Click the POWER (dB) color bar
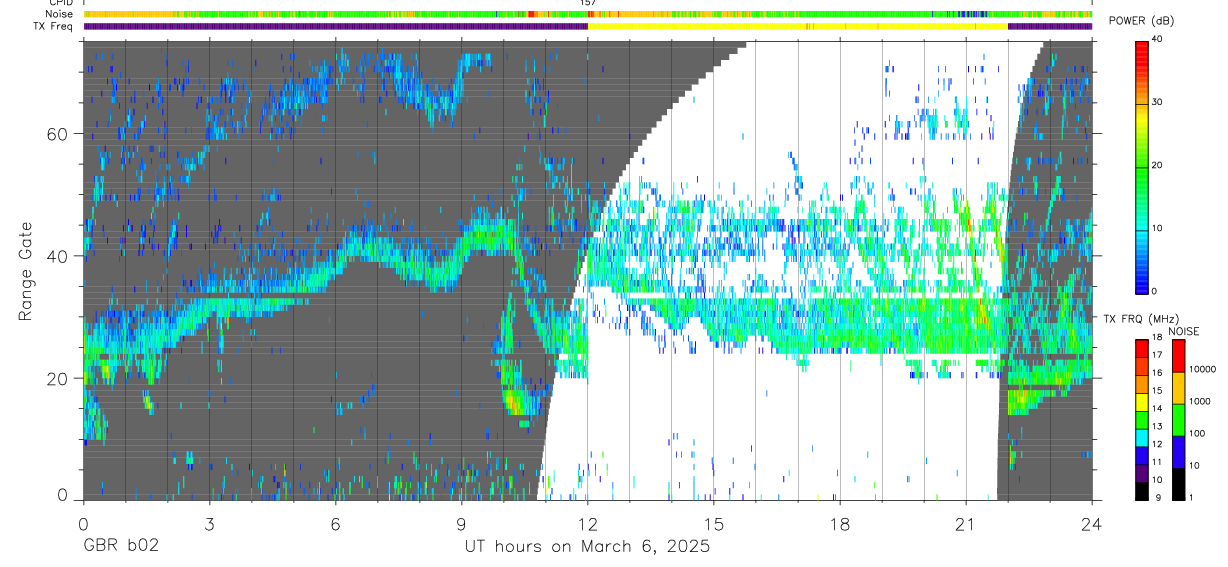This screenshot has width=1228, height=567. click(x=1141, y=166)
